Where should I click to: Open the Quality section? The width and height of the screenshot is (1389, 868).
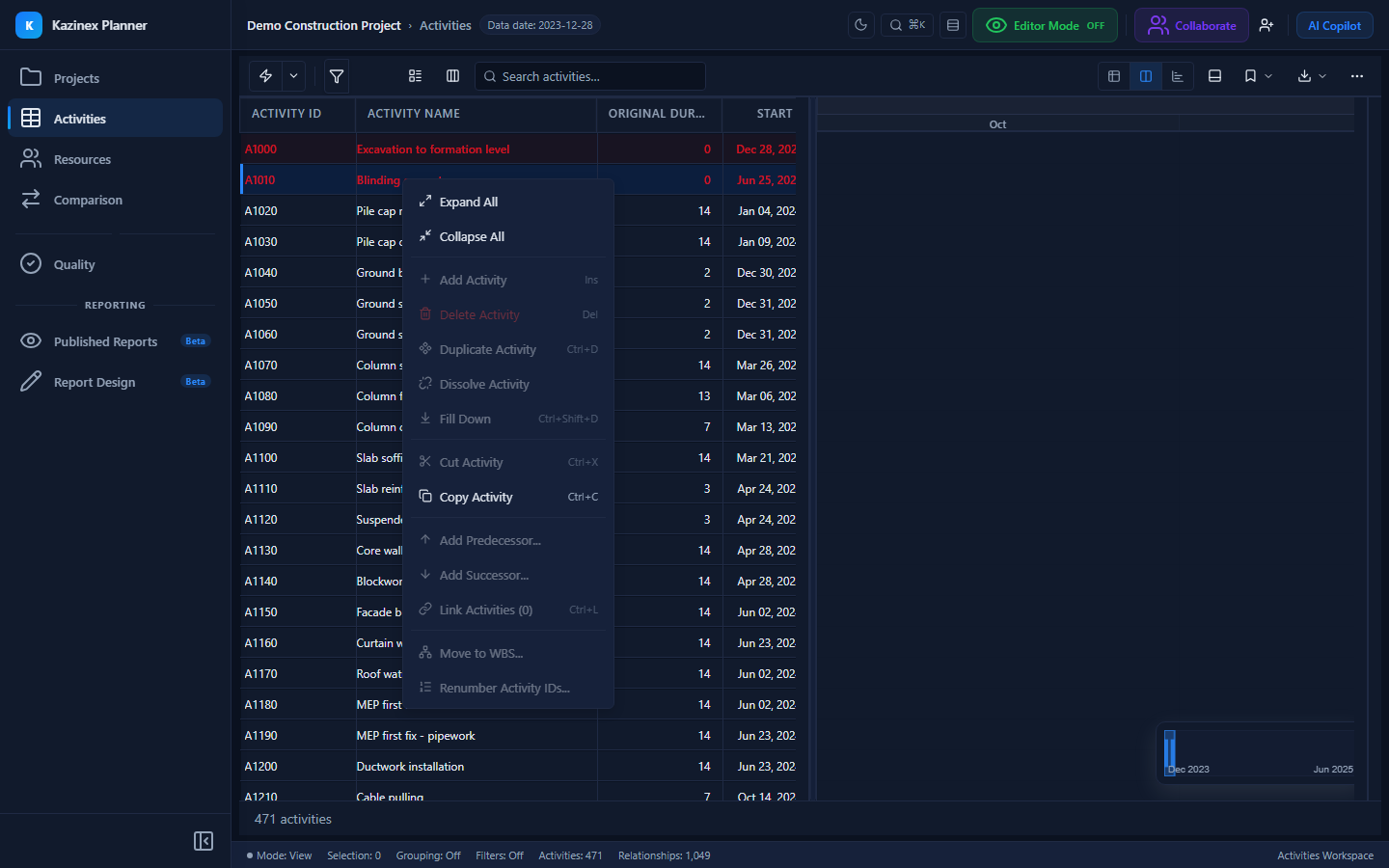click(115, 264)
